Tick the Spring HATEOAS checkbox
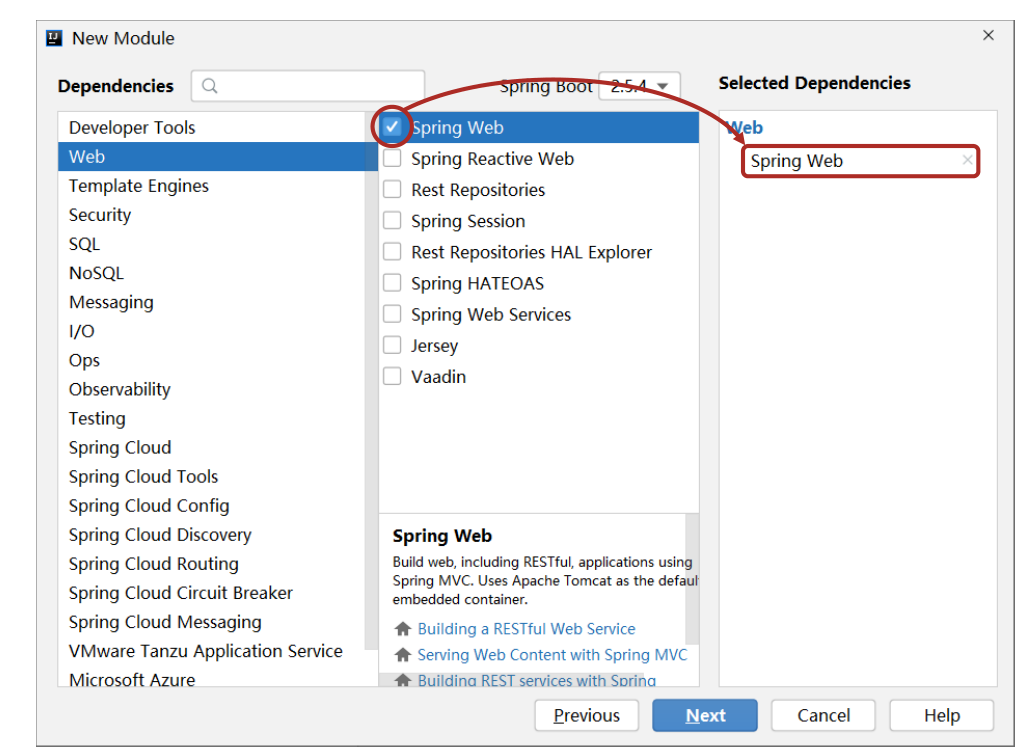Screen dimensions: 1021x747 coord(392,283)
